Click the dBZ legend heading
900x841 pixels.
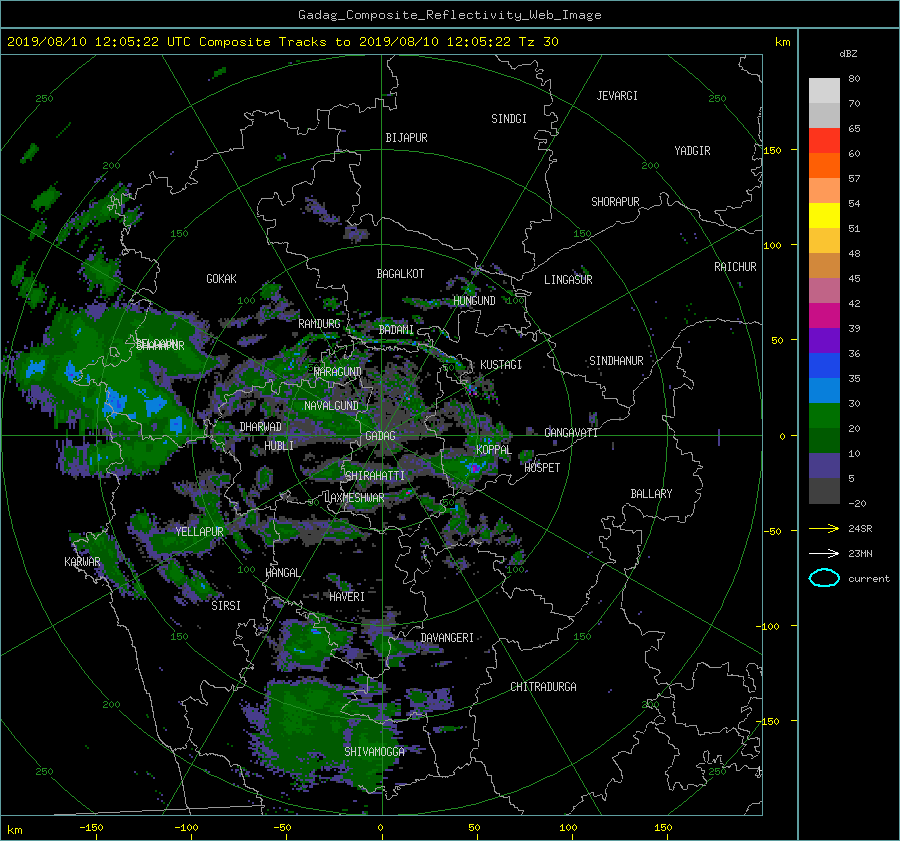coord(848,54)
